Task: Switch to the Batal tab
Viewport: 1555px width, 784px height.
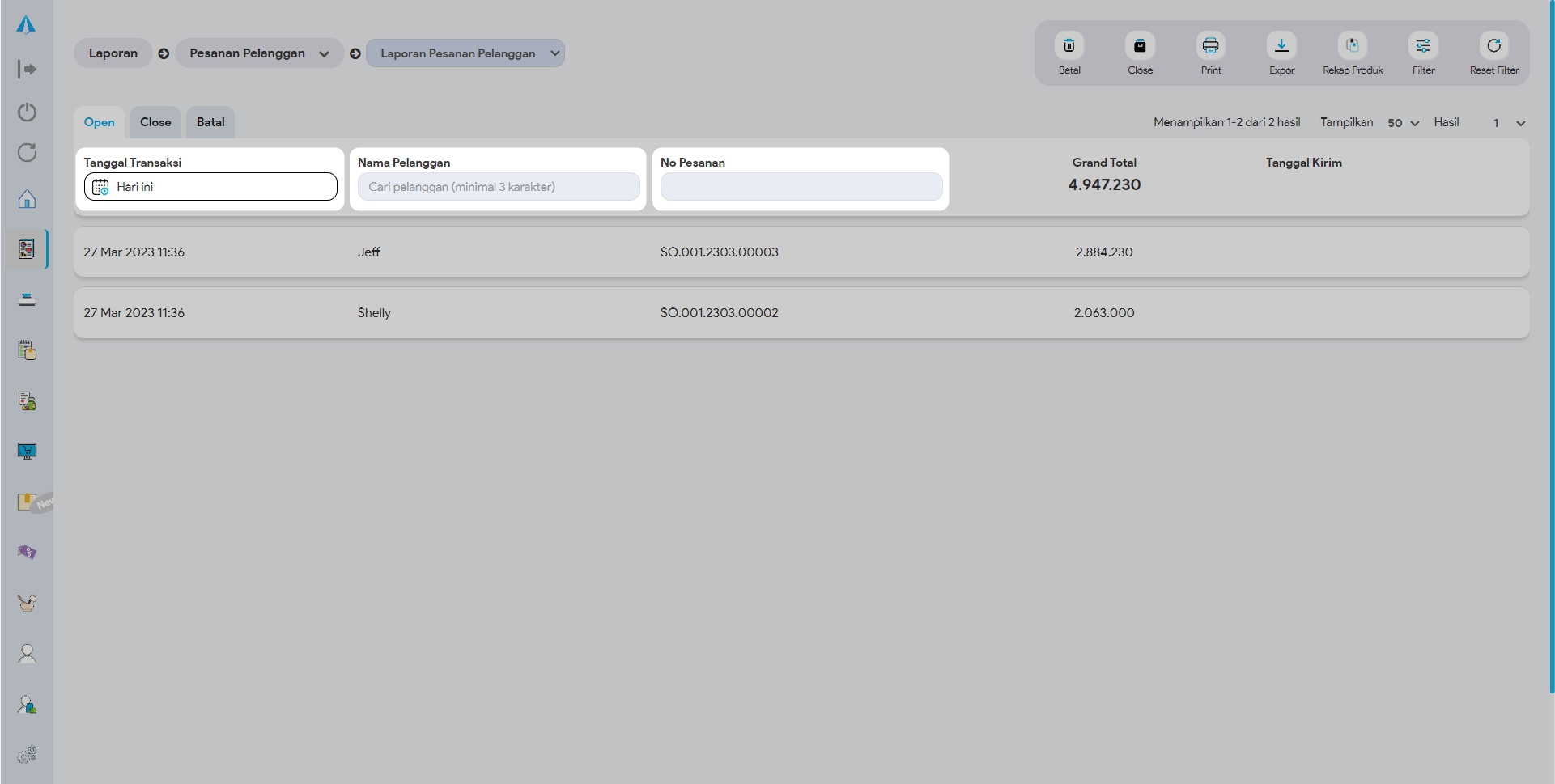Action: click(210, 122)
